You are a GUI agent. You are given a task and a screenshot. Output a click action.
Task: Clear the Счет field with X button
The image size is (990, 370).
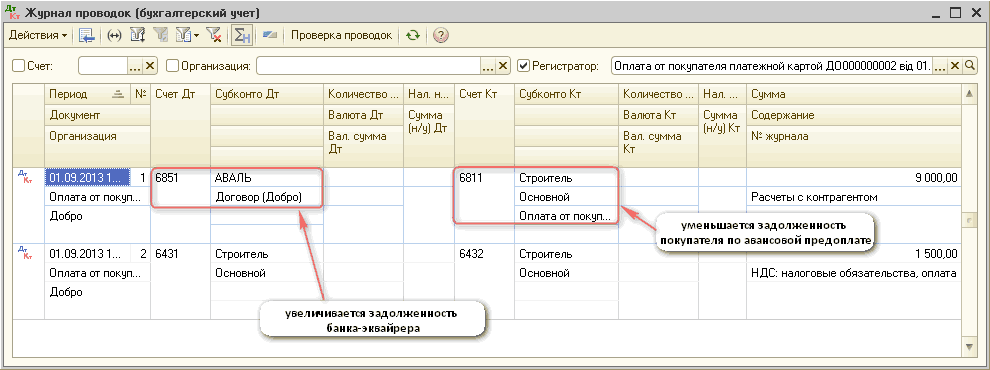[150, 66]
